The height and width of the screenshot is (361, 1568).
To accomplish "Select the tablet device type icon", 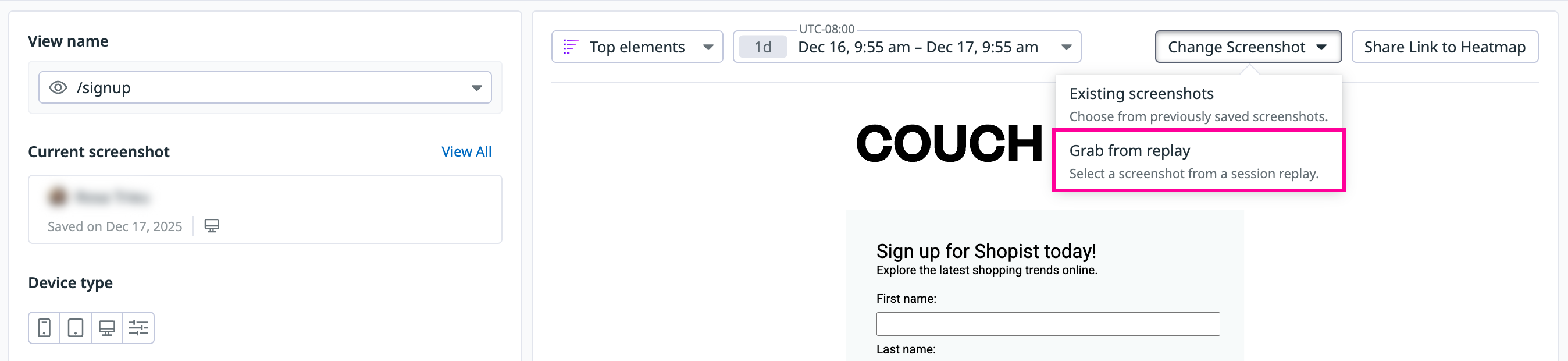I will tap(76, 328).
